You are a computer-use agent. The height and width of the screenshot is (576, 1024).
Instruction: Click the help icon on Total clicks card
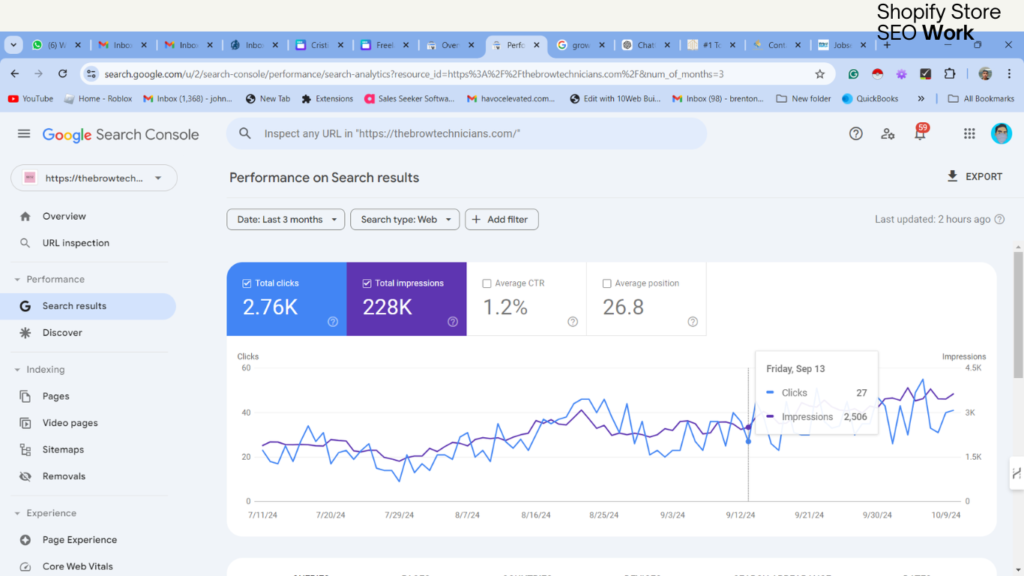[332, 322]
